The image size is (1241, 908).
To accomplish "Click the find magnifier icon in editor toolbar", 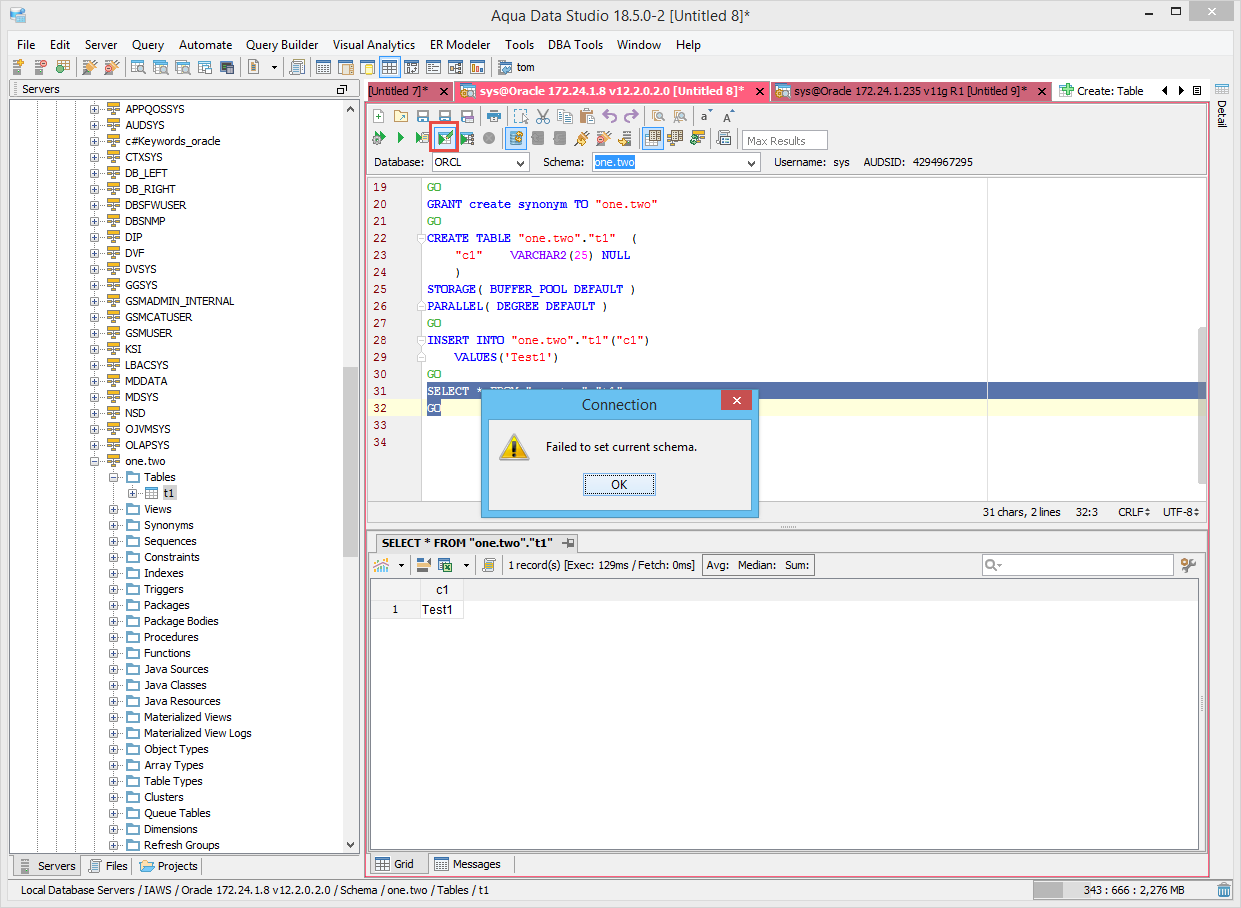I will [x=659, y=116].
